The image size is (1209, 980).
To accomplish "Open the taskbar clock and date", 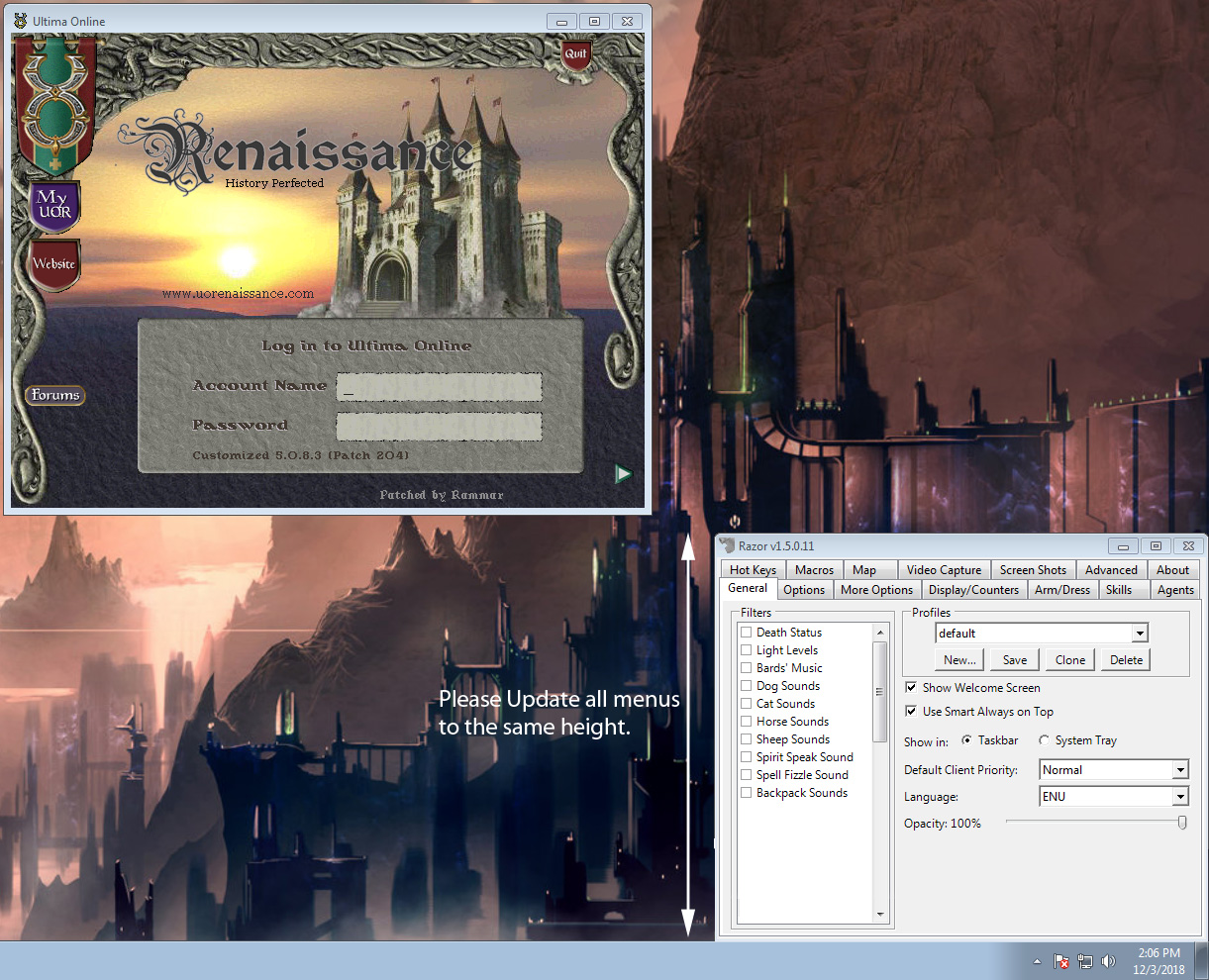I will (1159, 961).
